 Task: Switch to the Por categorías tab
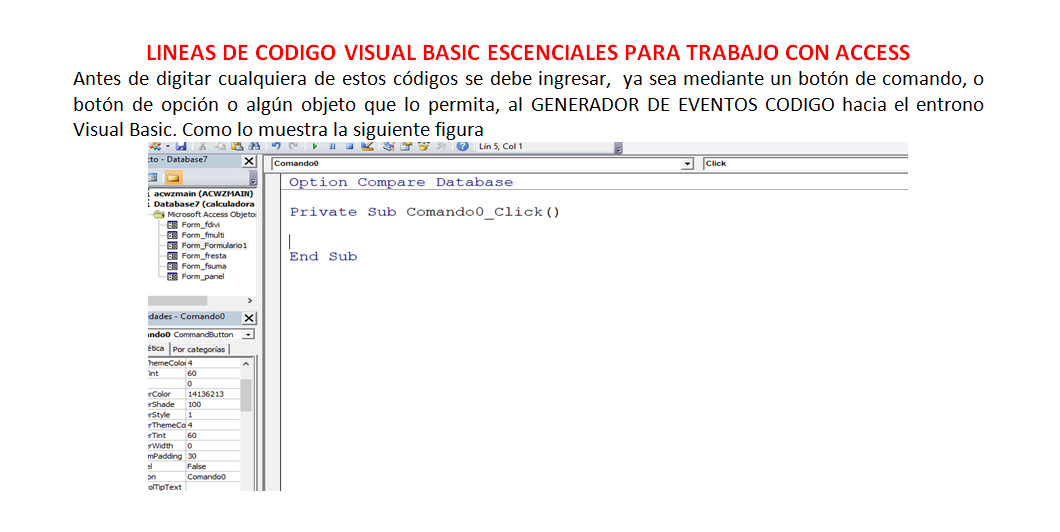pos(199,349)
